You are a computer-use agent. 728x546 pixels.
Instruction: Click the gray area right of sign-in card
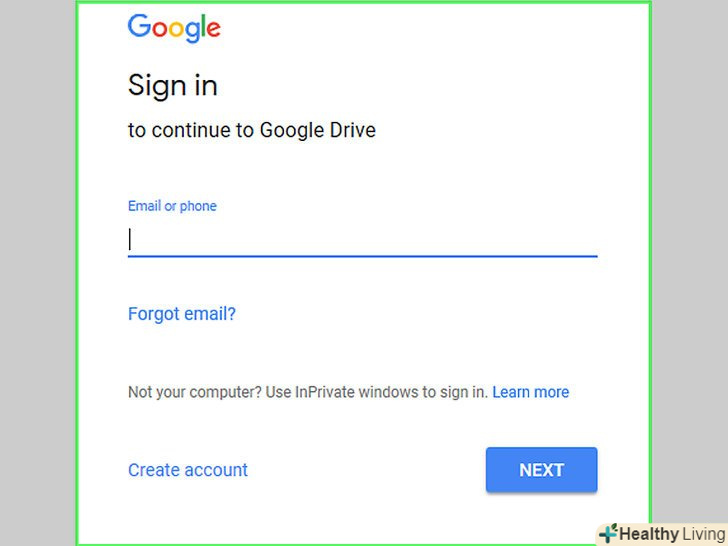[x=690, y=260]
